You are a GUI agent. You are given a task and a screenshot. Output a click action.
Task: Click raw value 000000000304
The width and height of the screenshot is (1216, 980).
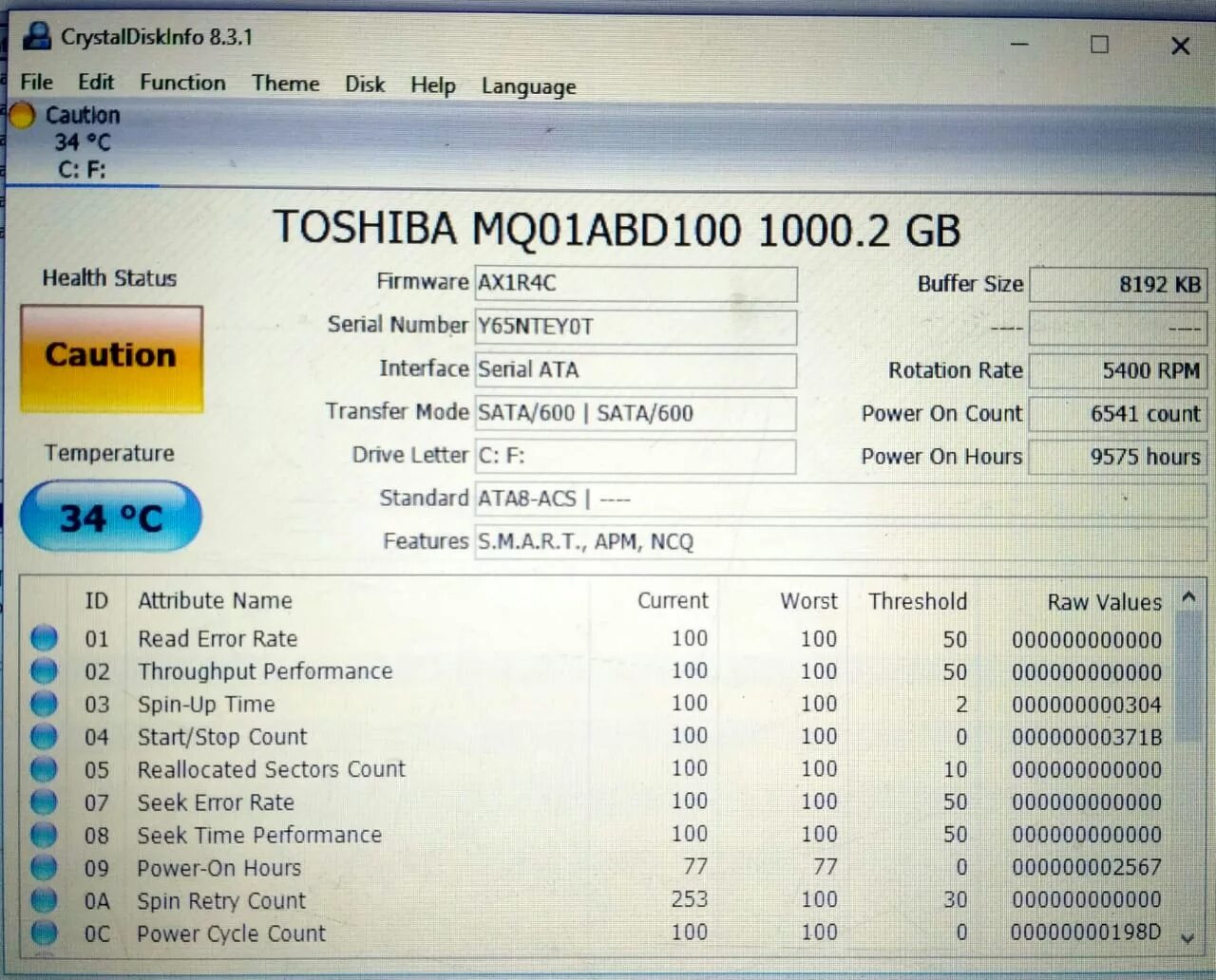(1086, 706)
